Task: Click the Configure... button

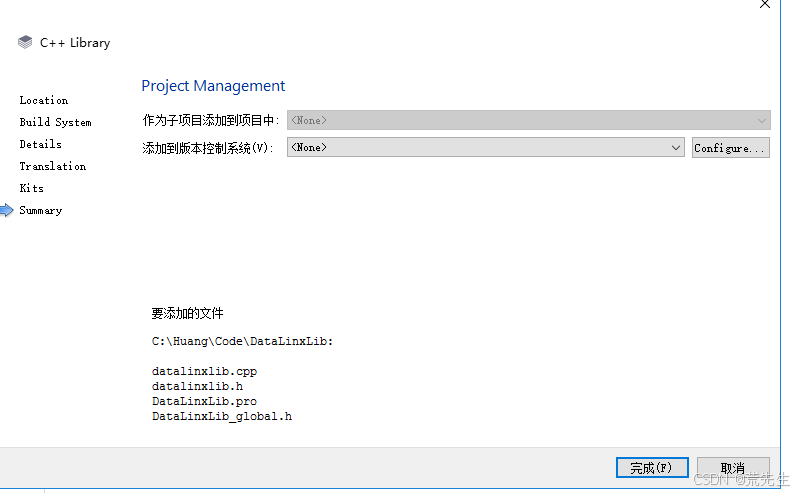Action: click(730, 148)
